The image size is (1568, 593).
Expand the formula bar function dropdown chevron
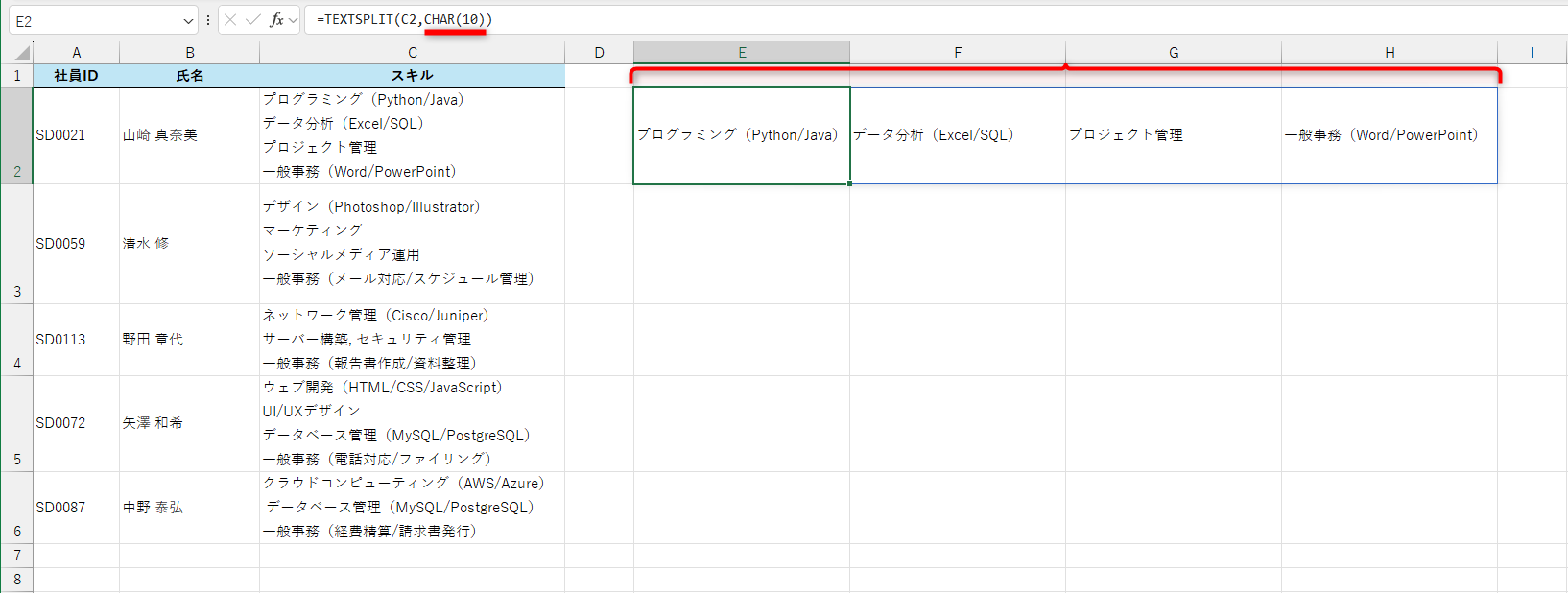[x=293, y=19]
